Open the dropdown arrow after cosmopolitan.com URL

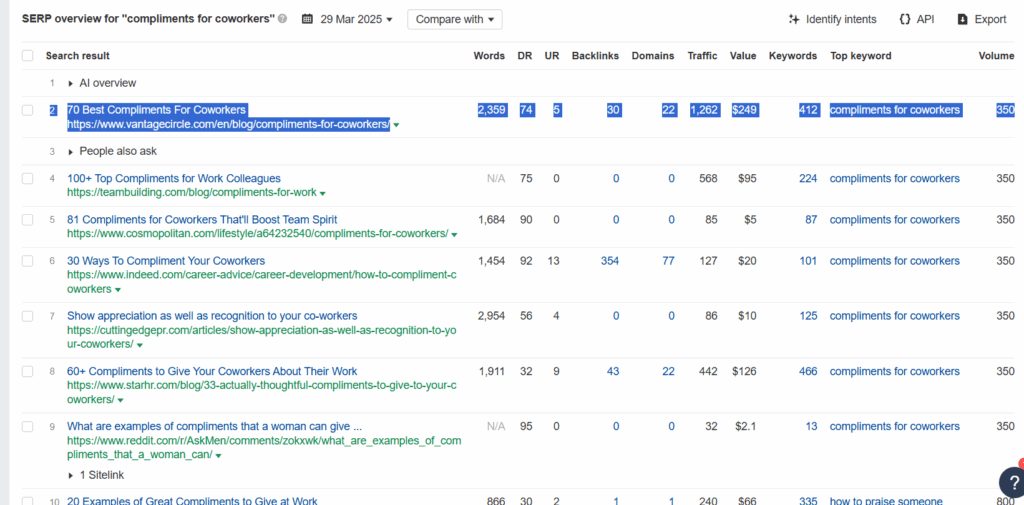(x=454, y=235)
